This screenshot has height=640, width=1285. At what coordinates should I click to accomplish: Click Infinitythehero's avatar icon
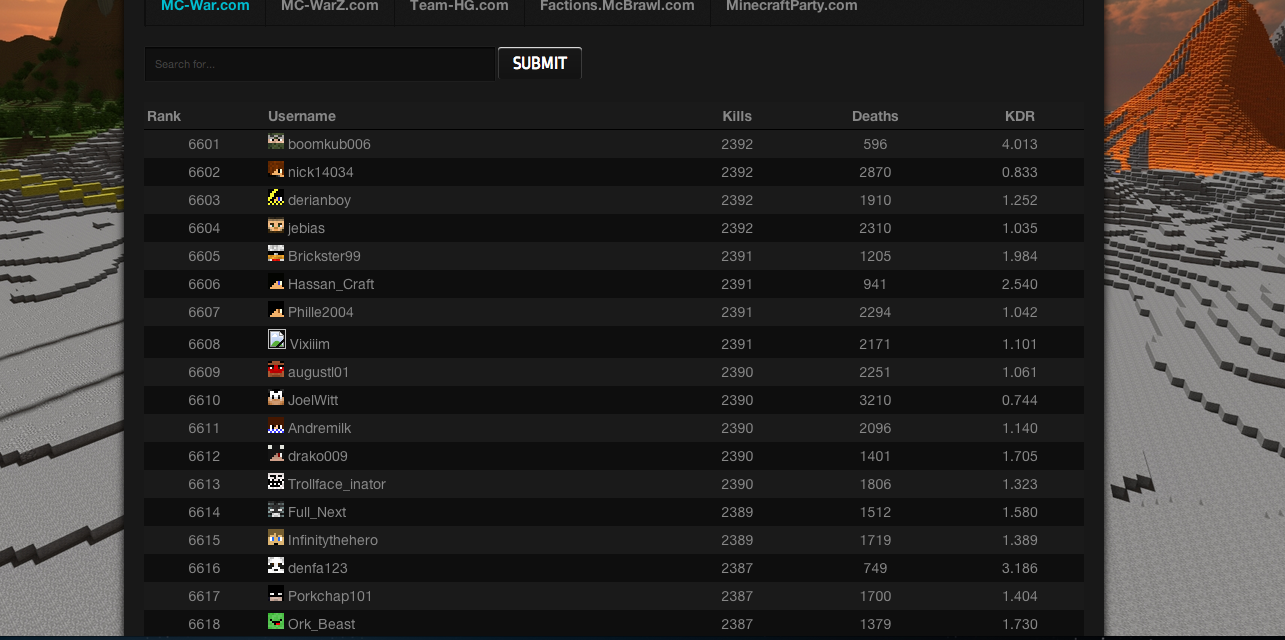coord(276,538)
